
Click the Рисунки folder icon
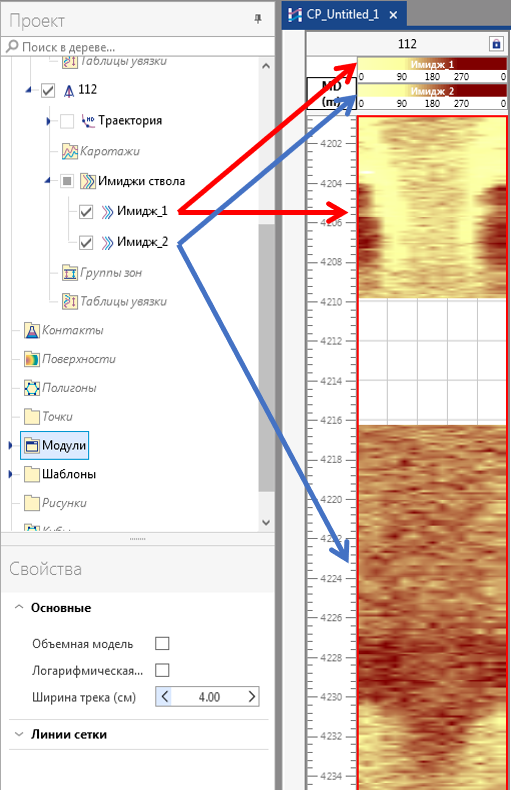[x=32, y=503]
